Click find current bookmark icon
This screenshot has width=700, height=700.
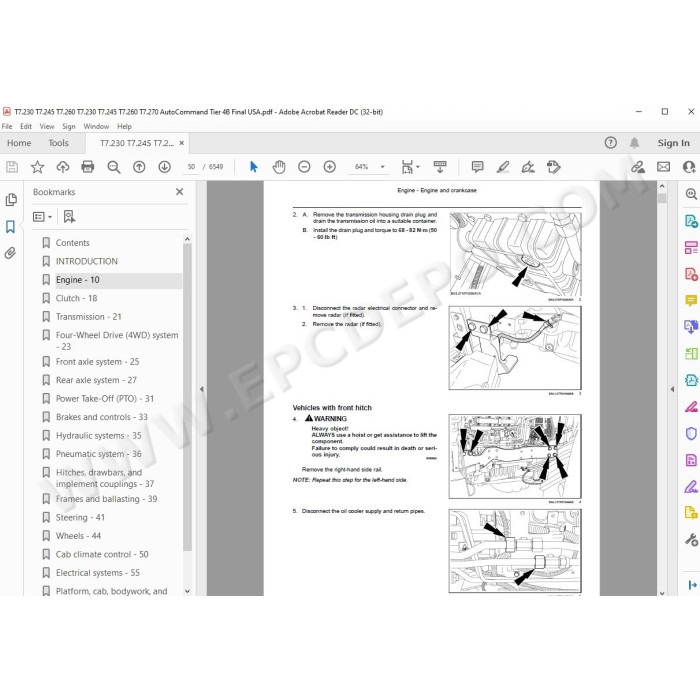pyautogui.click(x=69, y=217)
